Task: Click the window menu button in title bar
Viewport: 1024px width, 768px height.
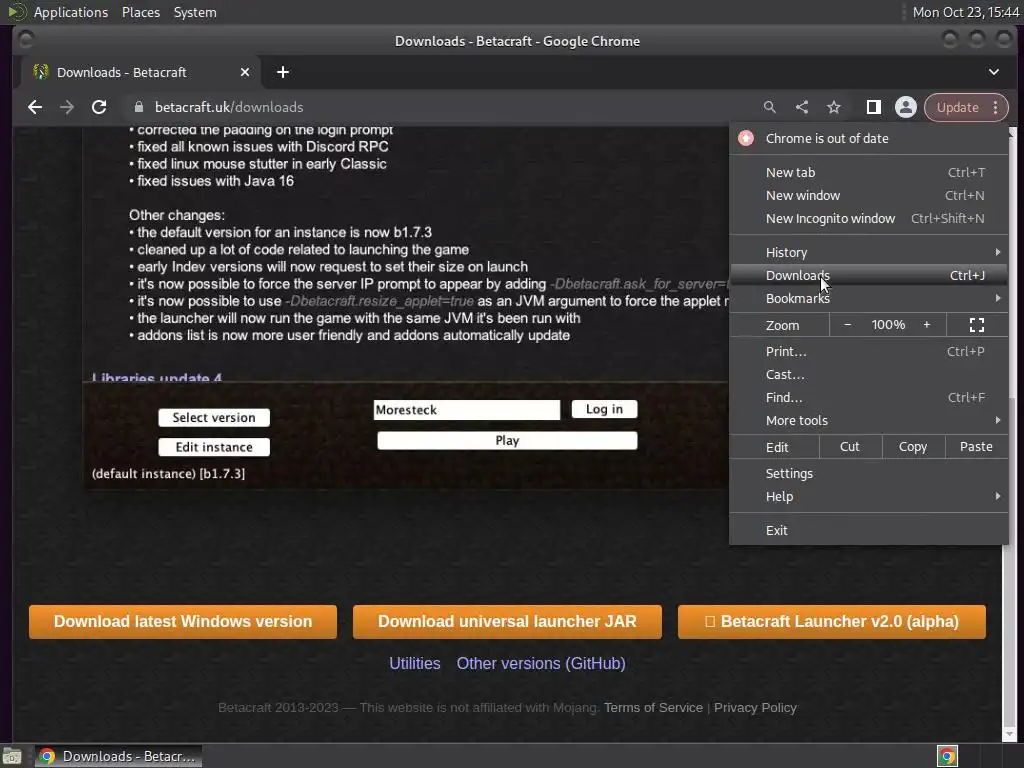Action: pyautogui.click(x=26, y=40)
